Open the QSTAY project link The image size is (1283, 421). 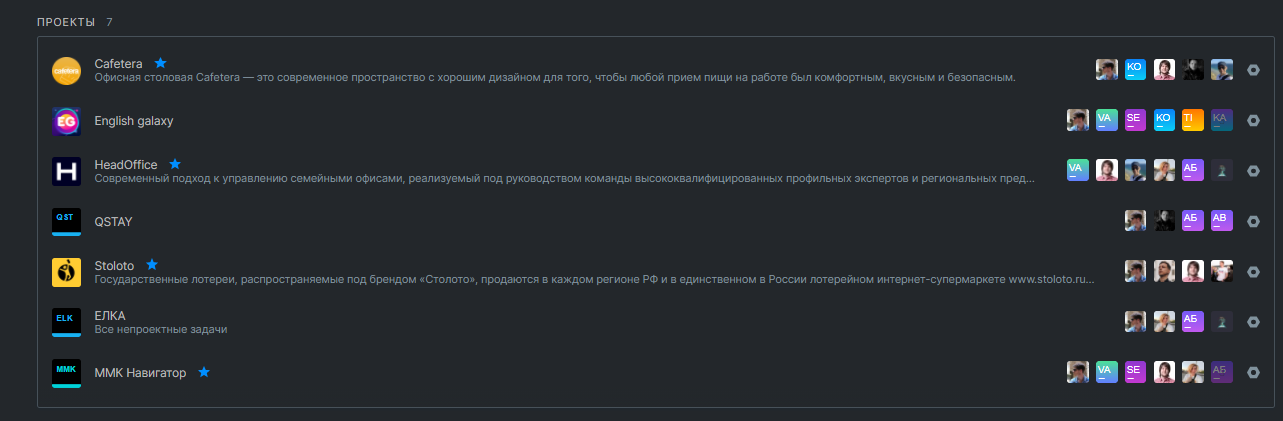point(113,221)
